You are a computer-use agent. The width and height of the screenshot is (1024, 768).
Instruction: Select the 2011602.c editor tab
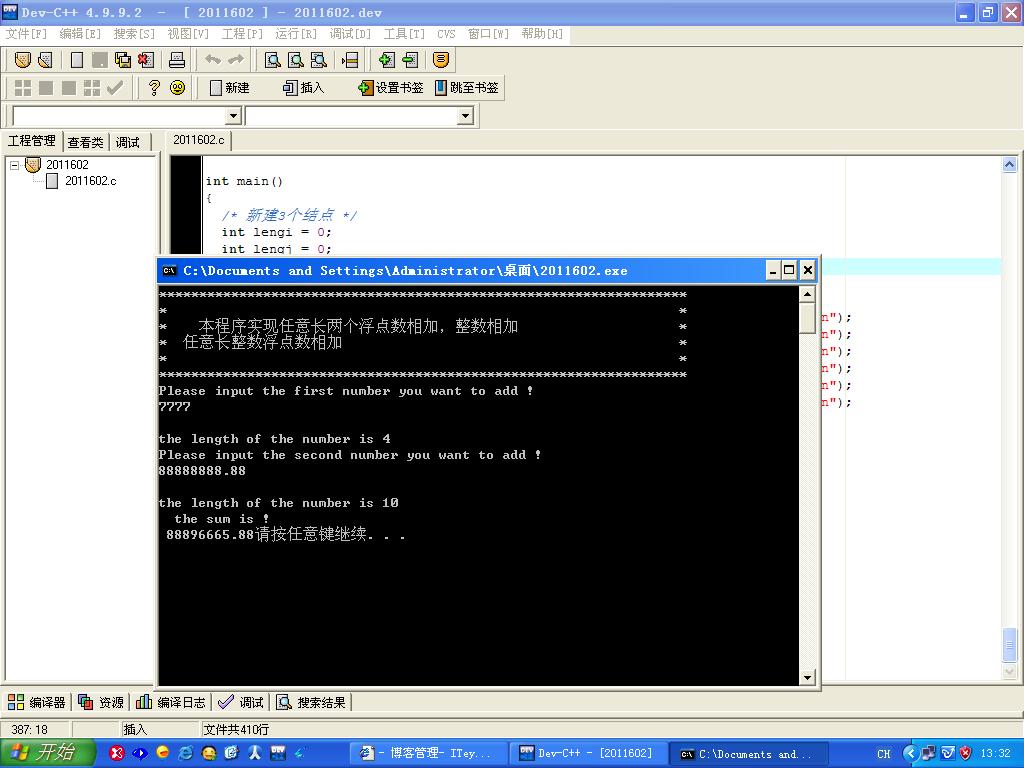point(199,140)
